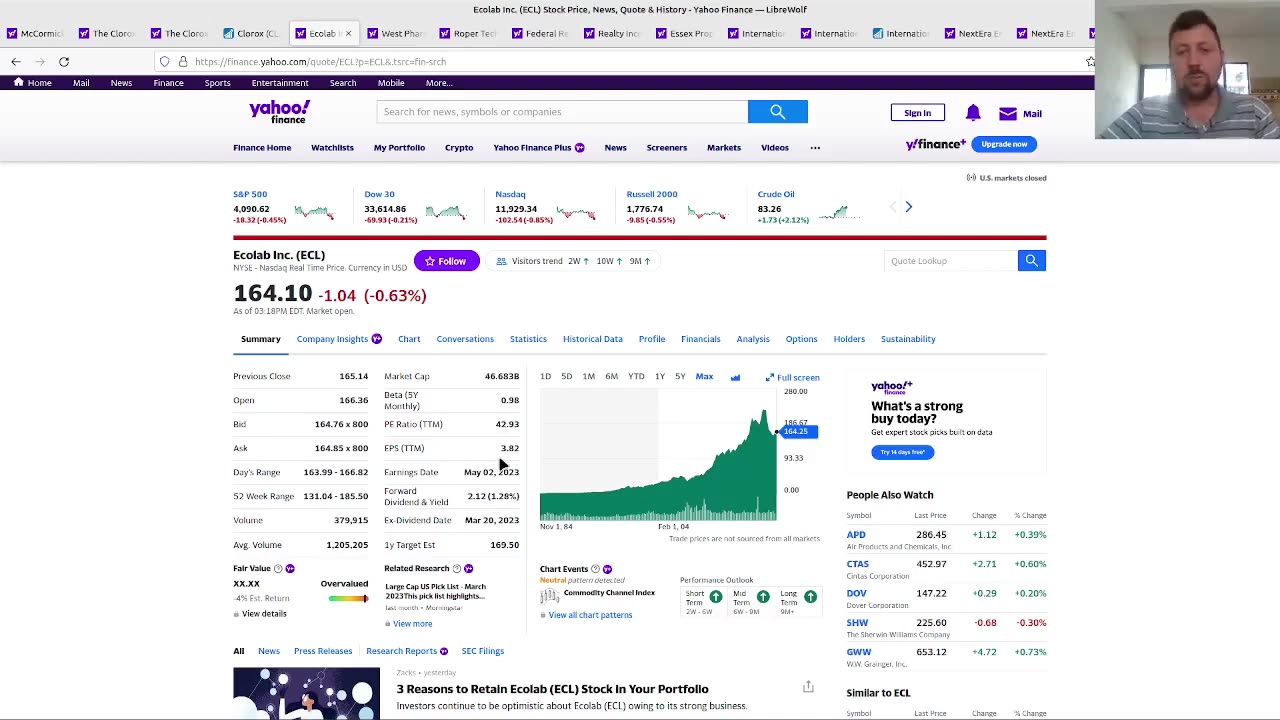Viewport: 1280px width, 720px height.
Task: Select the 1M chart range
Action: (588, 377)
